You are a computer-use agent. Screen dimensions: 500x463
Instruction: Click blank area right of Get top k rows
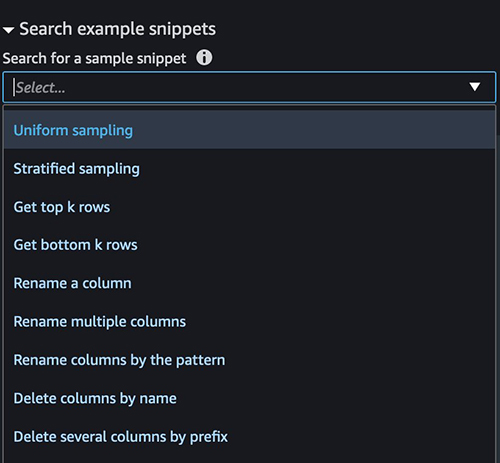302,207
